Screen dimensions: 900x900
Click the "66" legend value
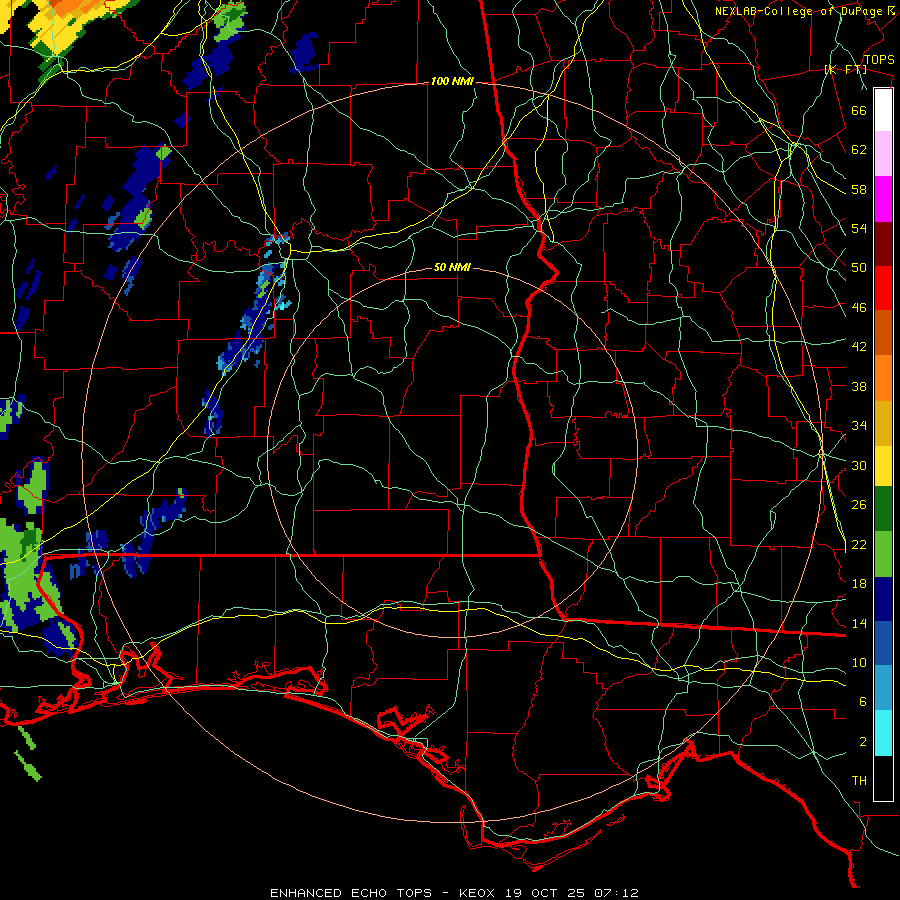pos(859,110)
